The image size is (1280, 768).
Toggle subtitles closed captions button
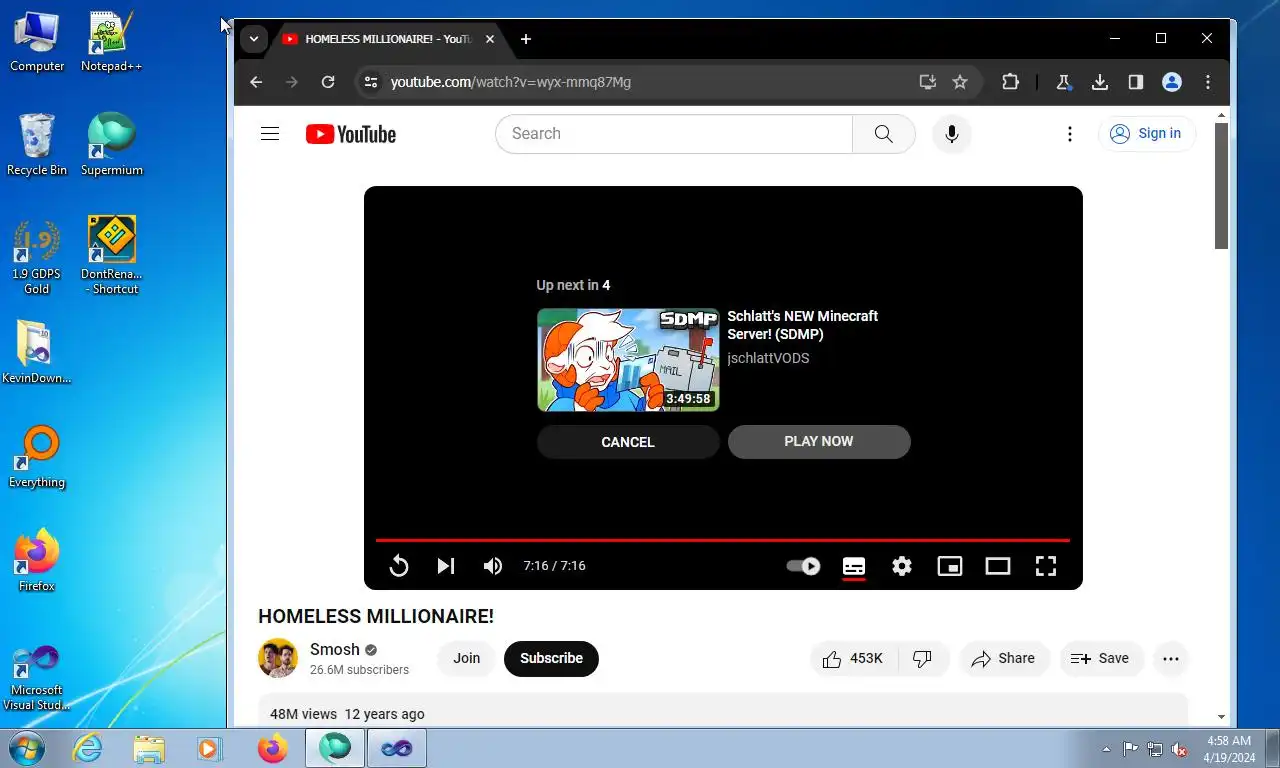pos(854,566)
